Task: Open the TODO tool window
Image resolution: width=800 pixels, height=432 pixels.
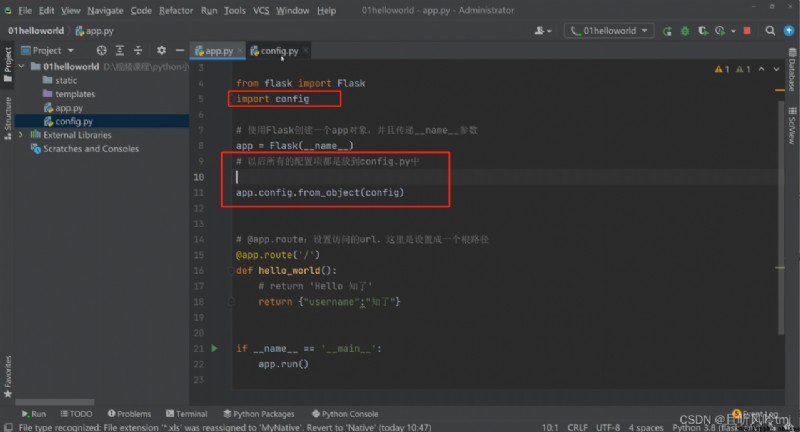Action: (x=76, y=414)
